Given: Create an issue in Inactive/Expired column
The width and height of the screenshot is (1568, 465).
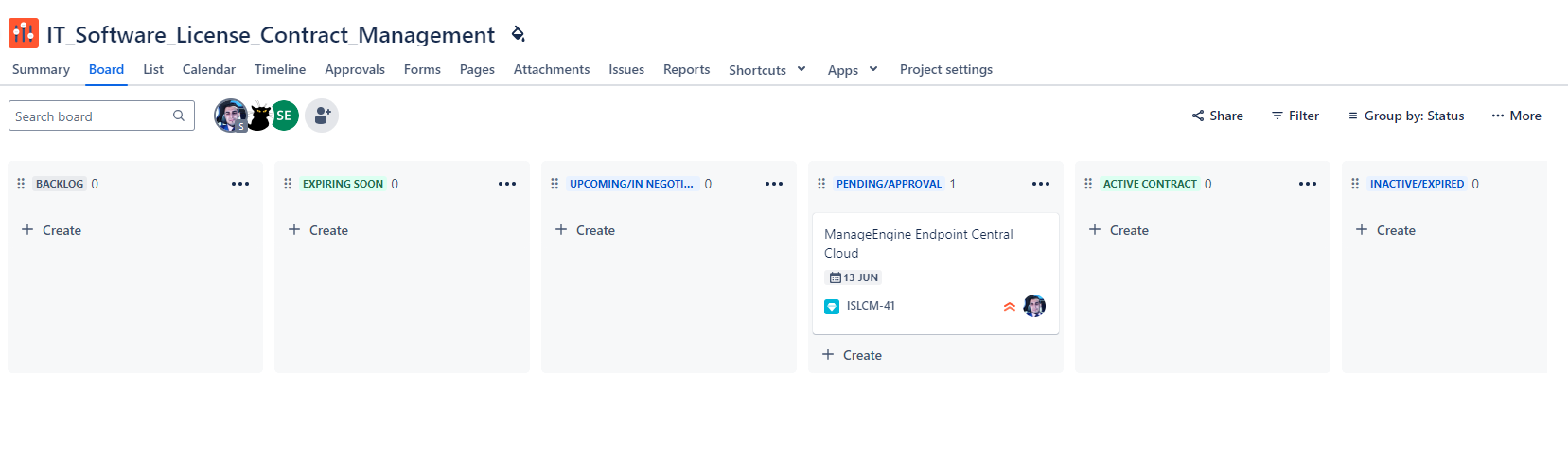Looking at the screenshot, I should point(1386,230).
